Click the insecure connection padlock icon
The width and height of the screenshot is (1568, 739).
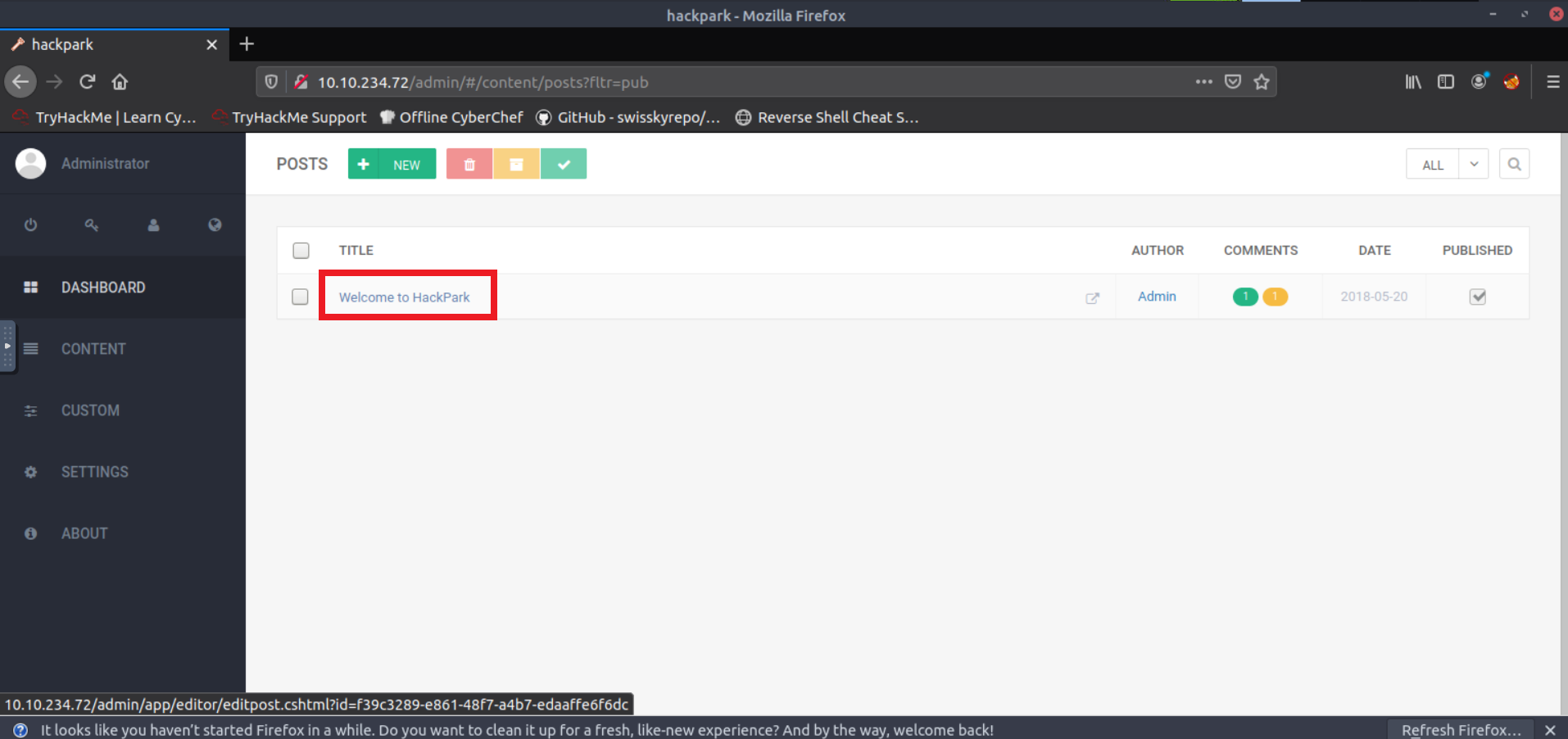click(301, 82)
